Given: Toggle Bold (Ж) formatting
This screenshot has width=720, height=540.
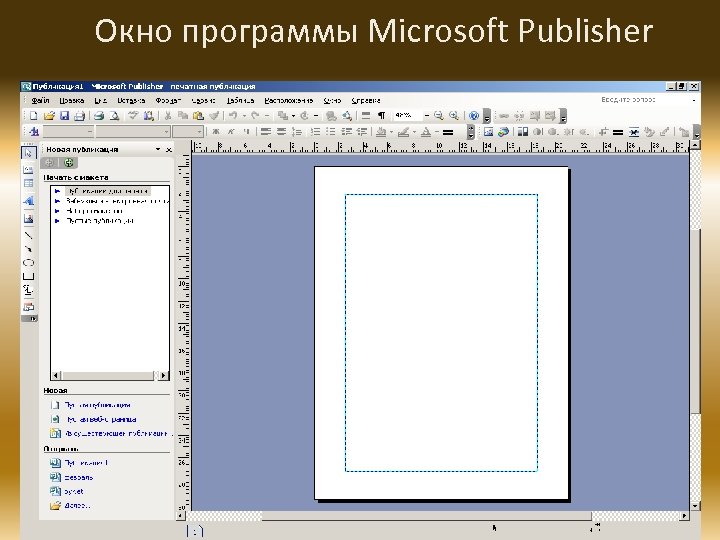Looking at the screenshot, I should point(216,132).
